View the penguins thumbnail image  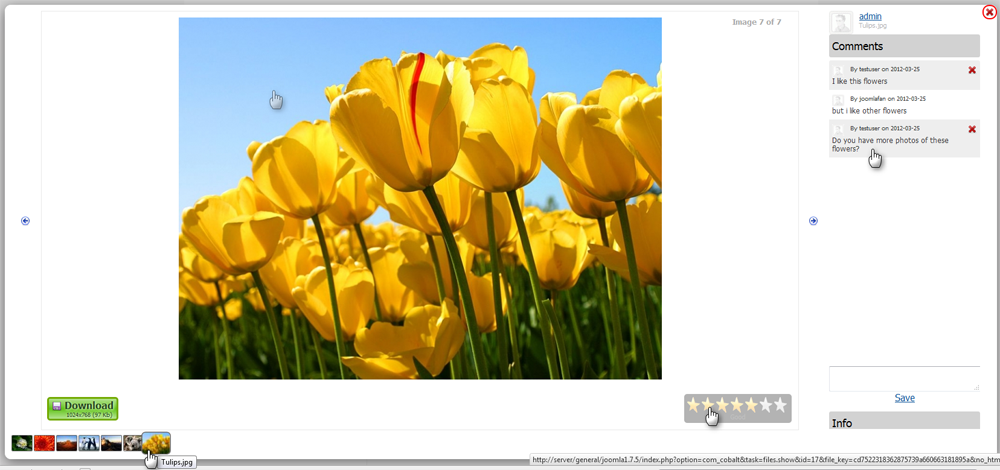tap(89, 443)
